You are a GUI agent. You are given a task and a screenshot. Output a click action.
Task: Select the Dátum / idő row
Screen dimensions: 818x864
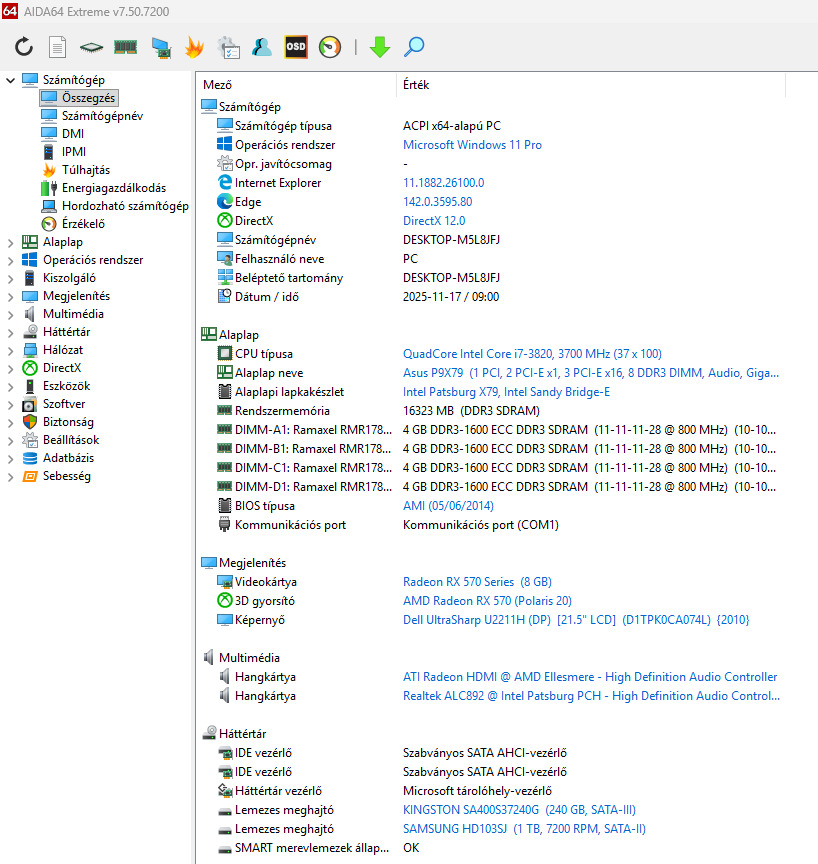tap(357, 297)
